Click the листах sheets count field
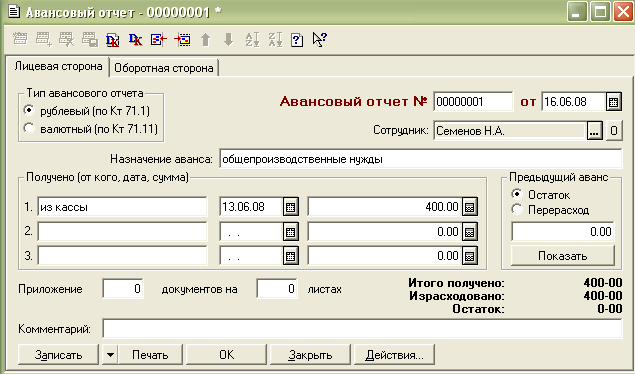 click(277, 289)
